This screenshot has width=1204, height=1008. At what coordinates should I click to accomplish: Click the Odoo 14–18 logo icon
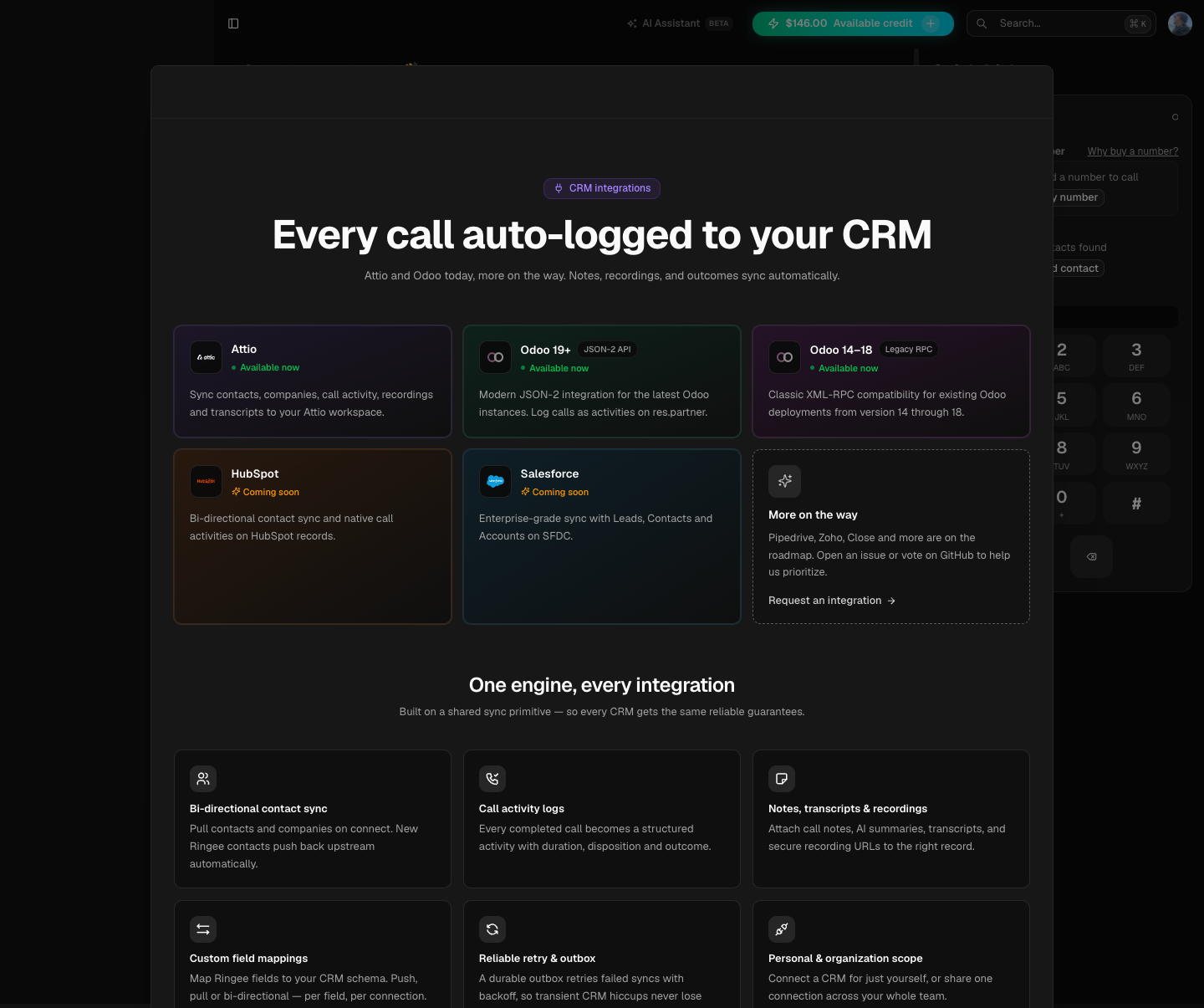(784, 357)
